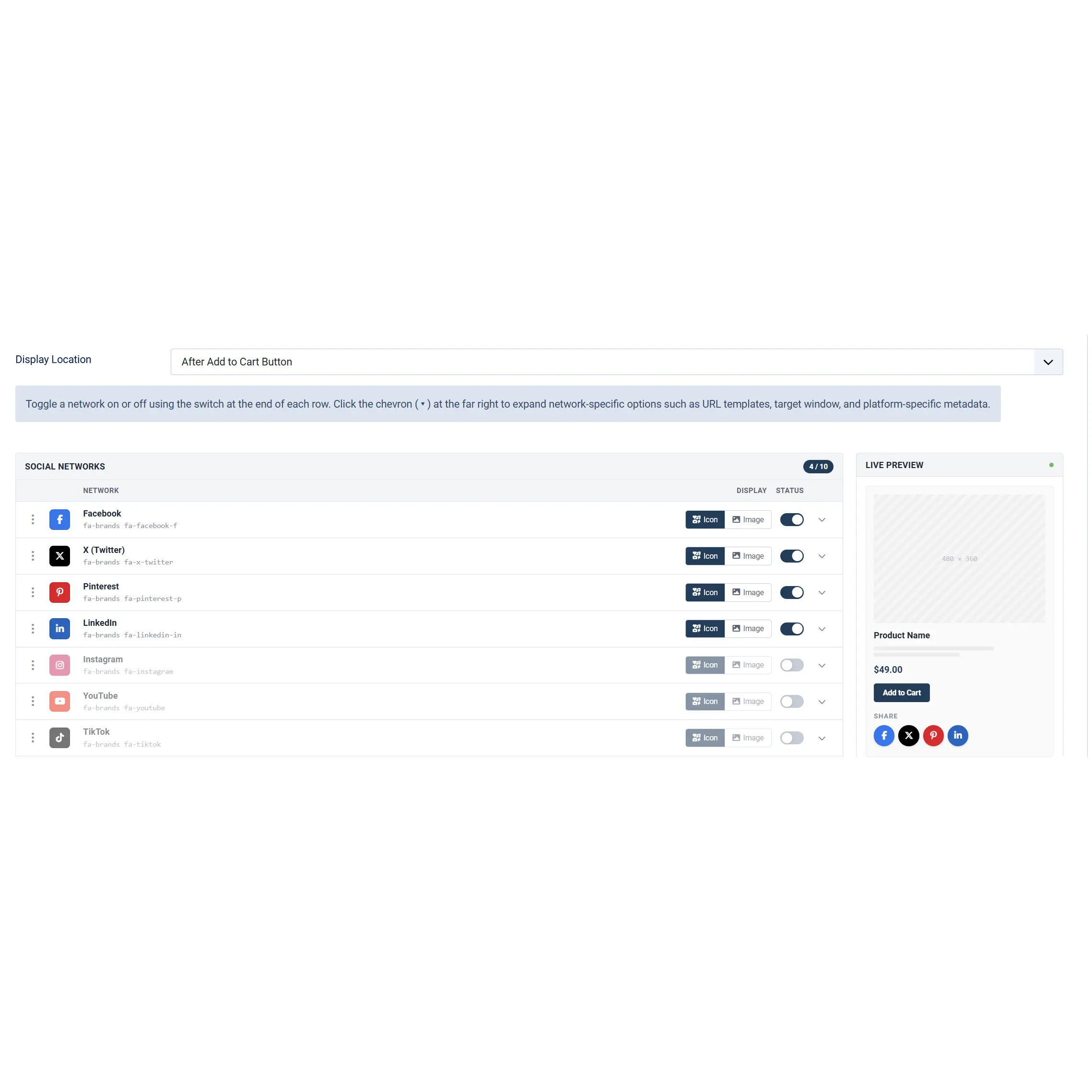Screen dimensions: 1092x1092
Task: Toggle the Pinterest status switch off
Action: [x=792, y=592]
